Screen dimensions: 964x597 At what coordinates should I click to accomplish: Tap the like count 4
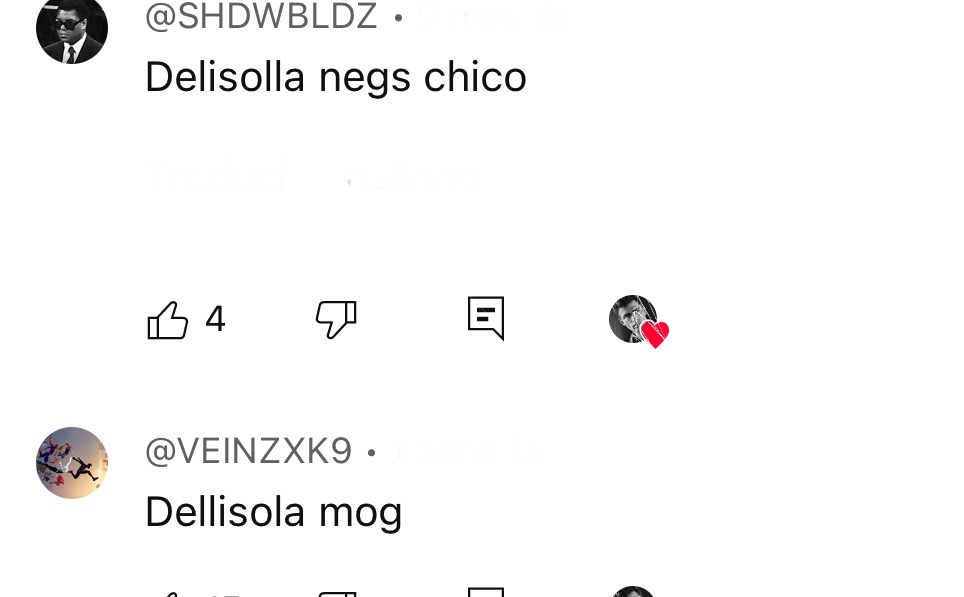[215, 319]
